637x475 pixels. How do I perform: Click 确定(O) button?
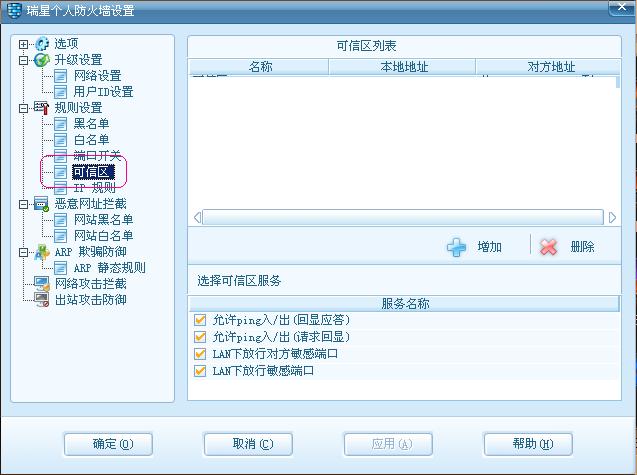pyautogui.click(x=108, y=444)
